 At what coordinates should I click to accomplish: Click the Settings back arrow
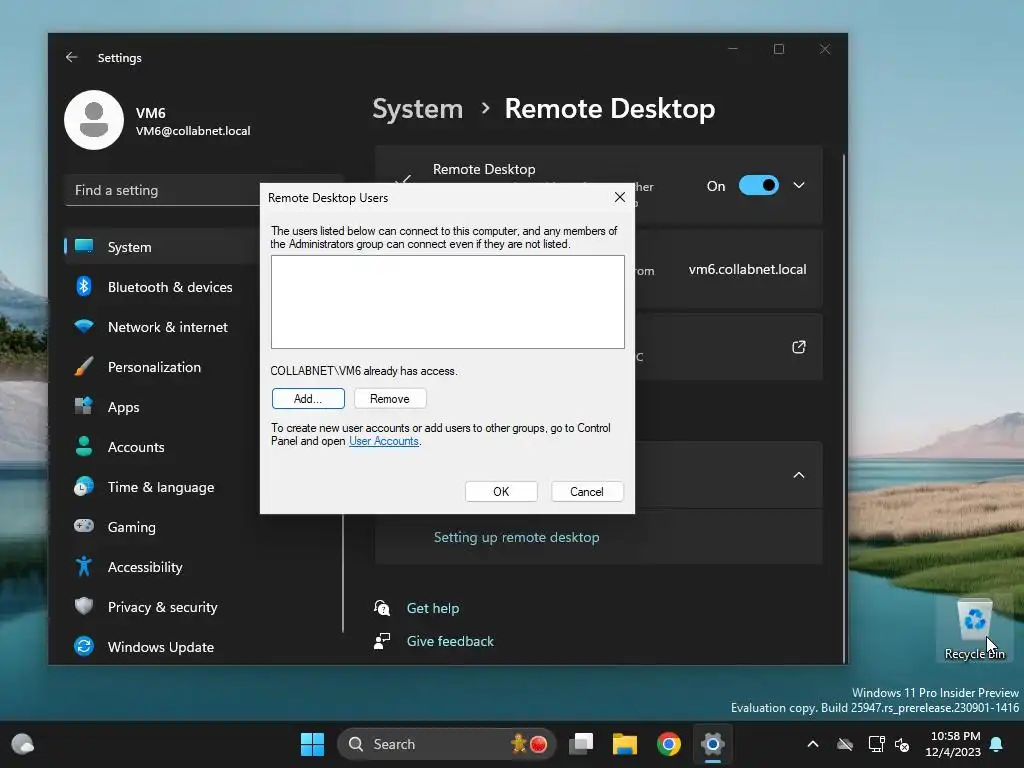coord(71,57)
